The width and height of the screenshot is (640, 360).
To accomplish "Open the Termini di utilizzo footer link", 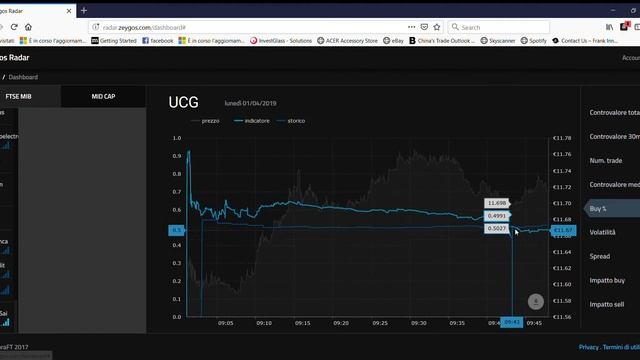I will (621, 347).
